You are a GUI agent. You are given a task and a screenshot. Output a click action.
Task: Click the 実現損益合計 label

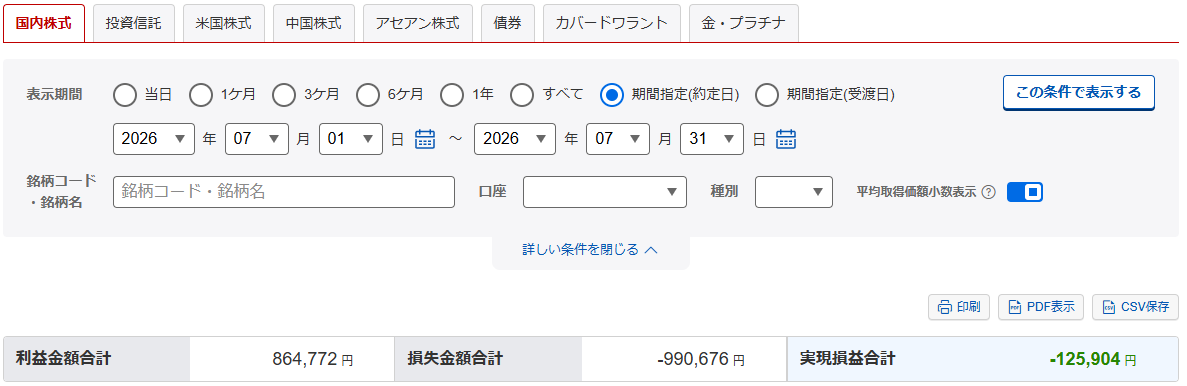click(x=847, y=359)
